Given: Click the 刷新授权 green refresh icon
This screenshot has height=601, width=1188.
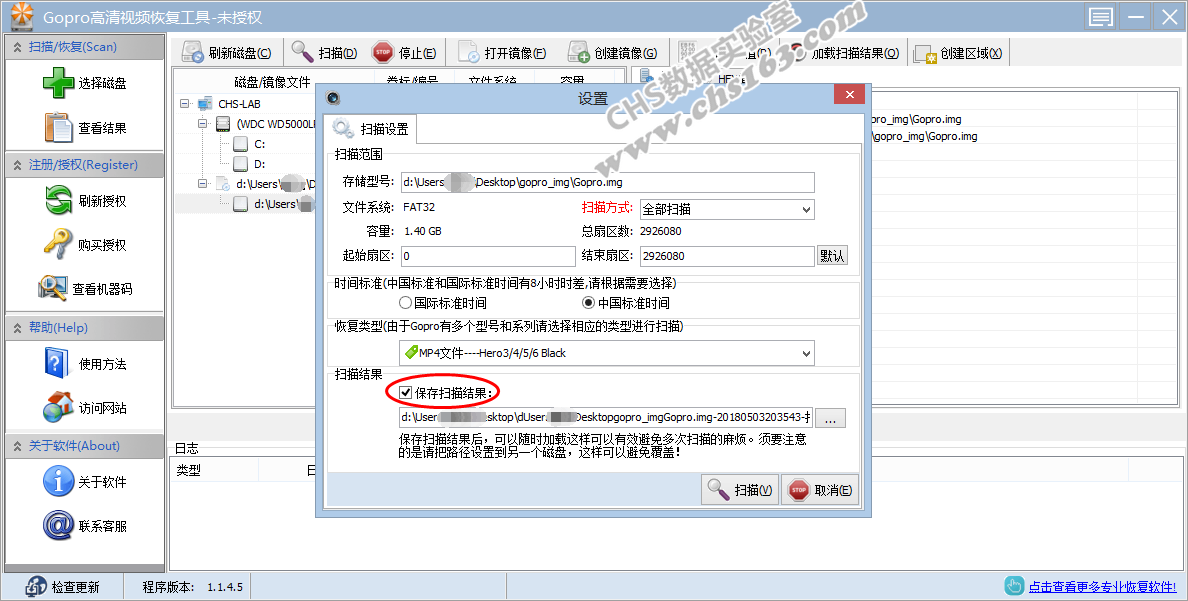Looking at the screenshot, I should (x=58, y=200).
